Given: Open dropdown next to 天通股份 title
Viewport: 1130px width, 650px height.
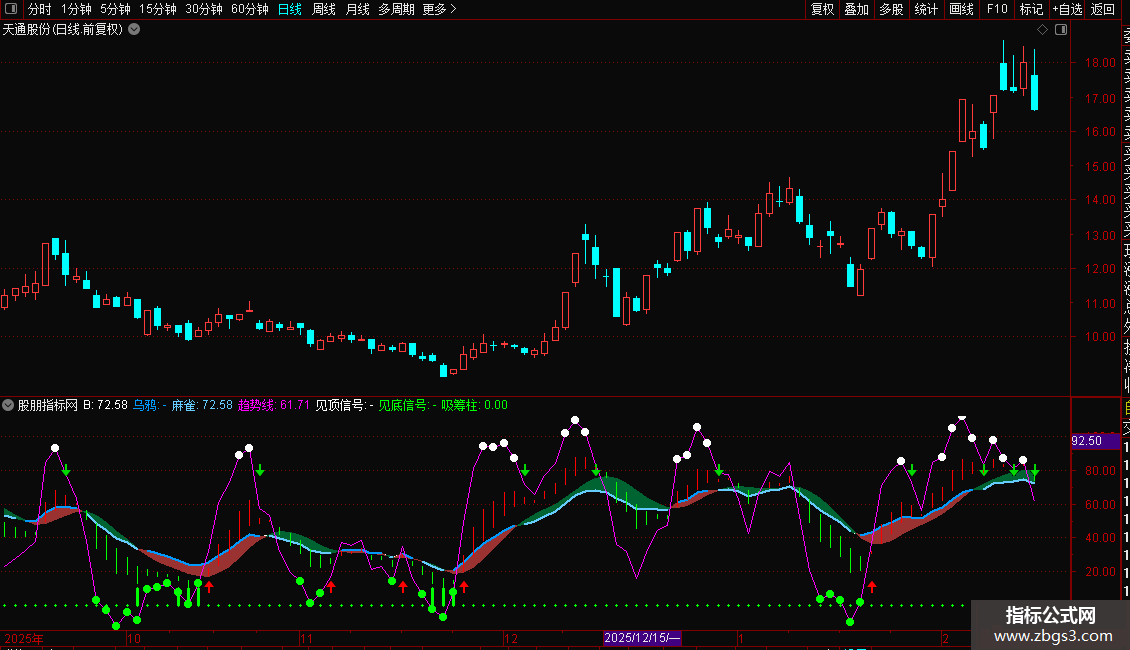Looking at the screenshot, I should 134,30.
